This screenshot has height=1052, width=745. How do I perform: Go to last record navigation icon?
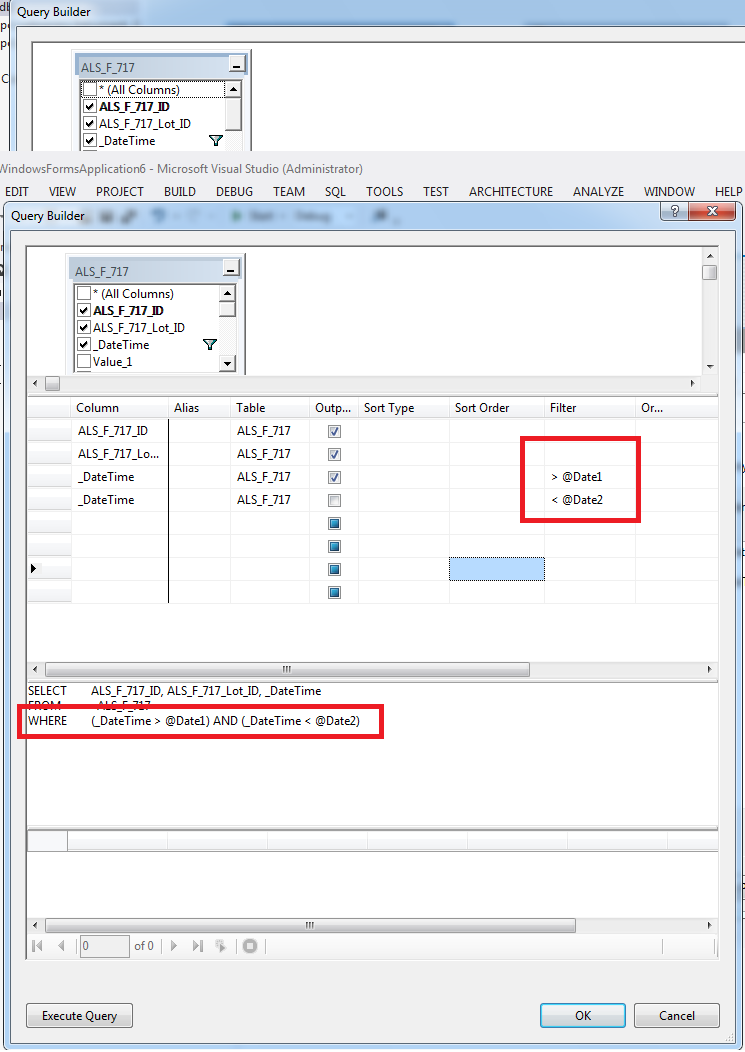197,946
